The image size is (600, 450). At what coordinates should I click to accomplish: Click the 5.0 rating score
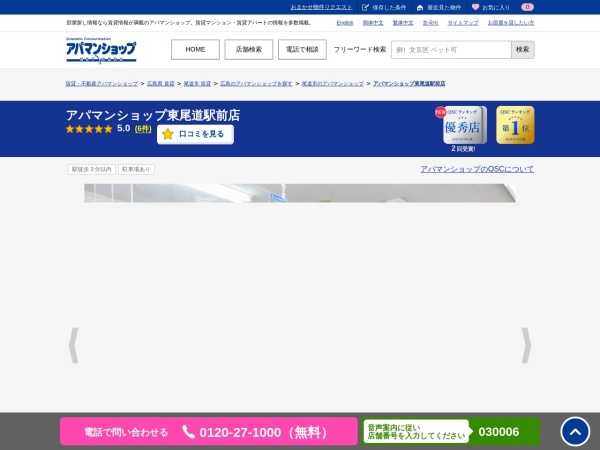pos(124,129)
